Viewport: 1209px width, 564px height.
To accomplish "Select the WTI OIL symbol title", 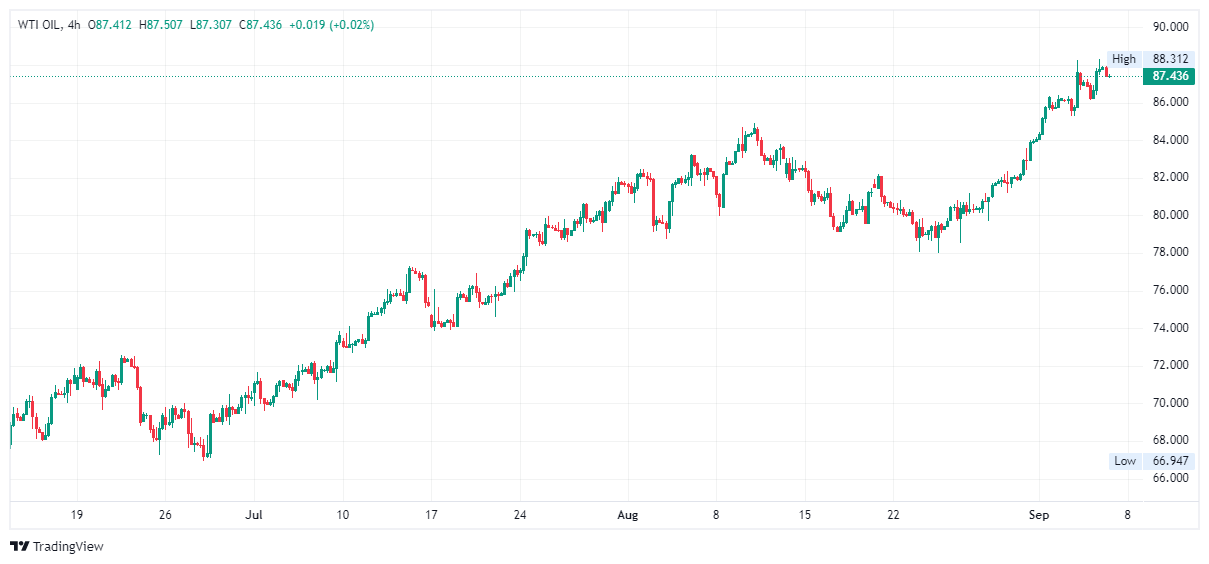I will [37, 24].
